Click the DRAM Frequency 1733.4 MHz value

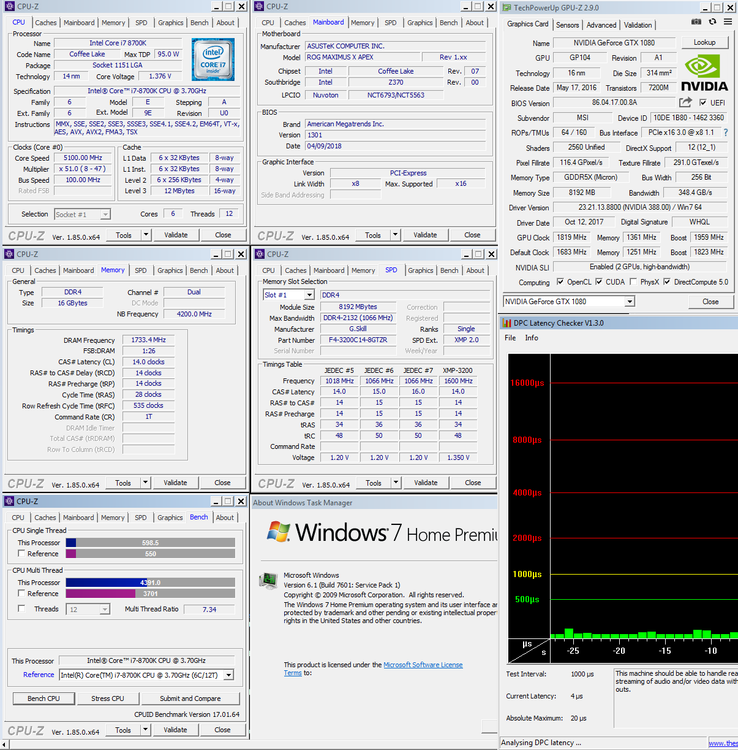coord(148,340)
